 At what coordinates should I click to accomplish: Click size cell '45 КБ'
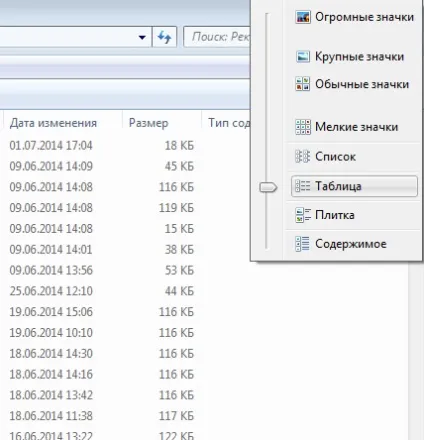[179, 166]
